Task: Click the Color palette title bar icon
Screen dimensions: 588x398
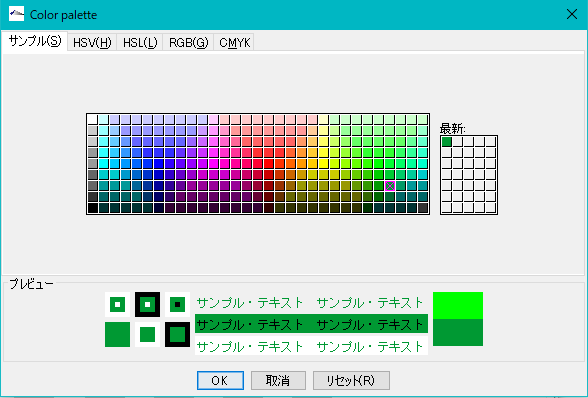Action: click(x=16, y=14)
